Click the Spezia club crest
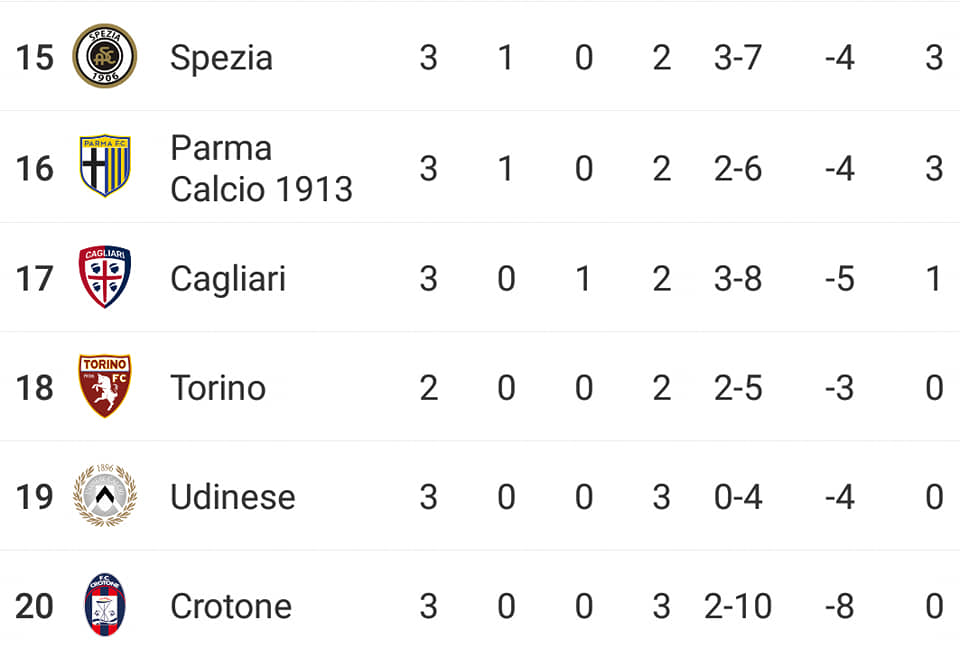Image resolution: width=960 pixels, height=657 pixels. click(x=105, y=56)
